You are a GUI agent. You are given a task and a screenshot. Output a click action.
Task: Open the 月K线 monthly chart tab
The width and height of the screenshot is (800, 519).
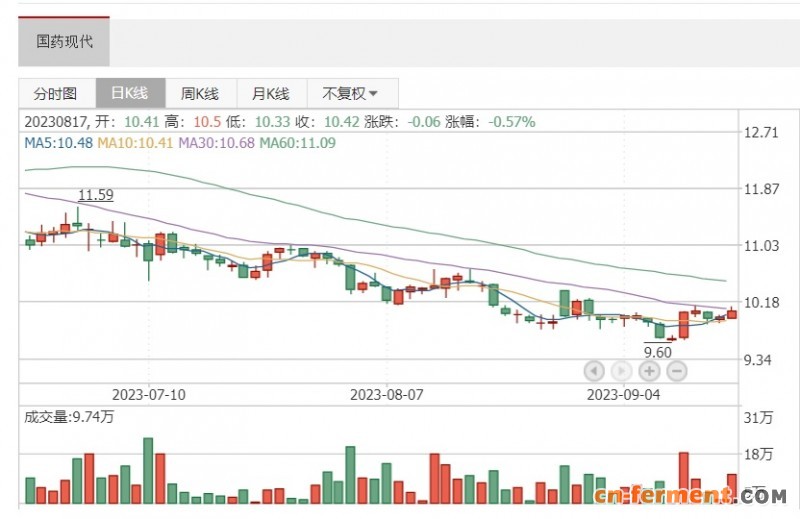(x=270, y=94)
